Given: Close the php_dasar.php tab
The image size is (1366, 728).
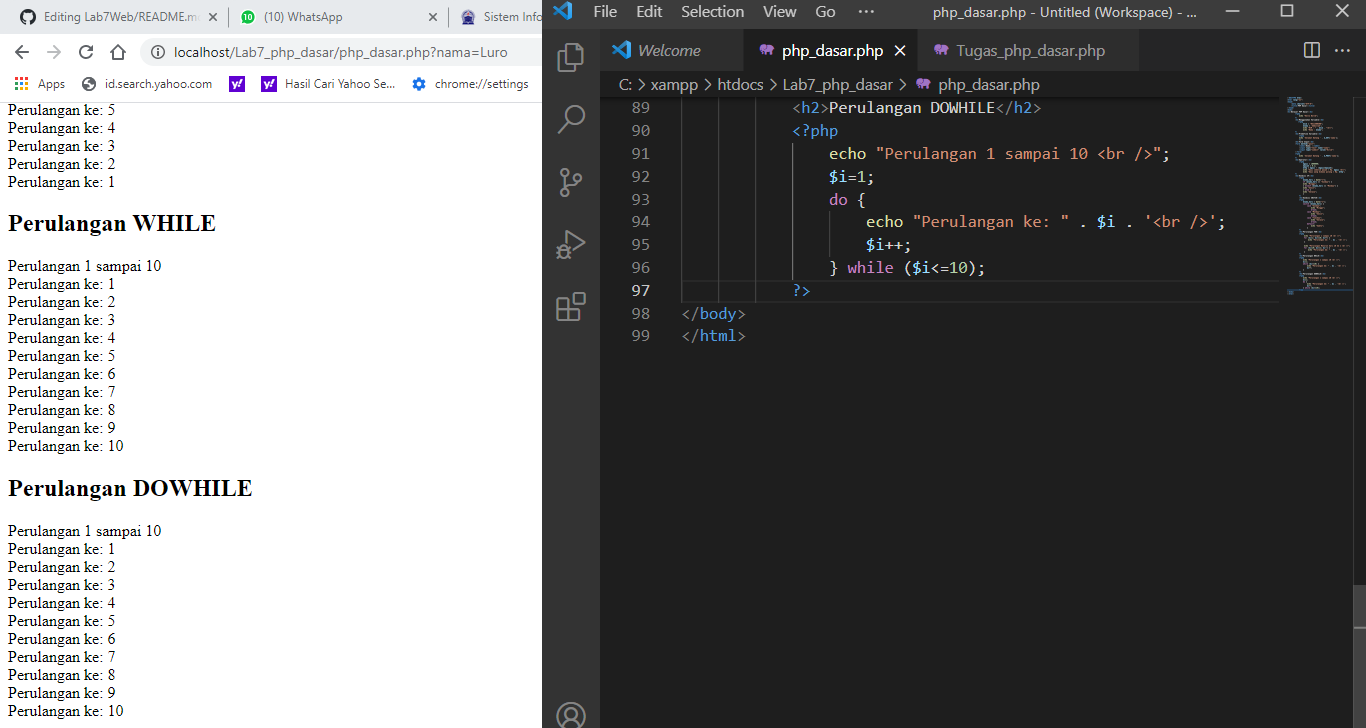Looking at the screenshot, I should click(900, 51).
